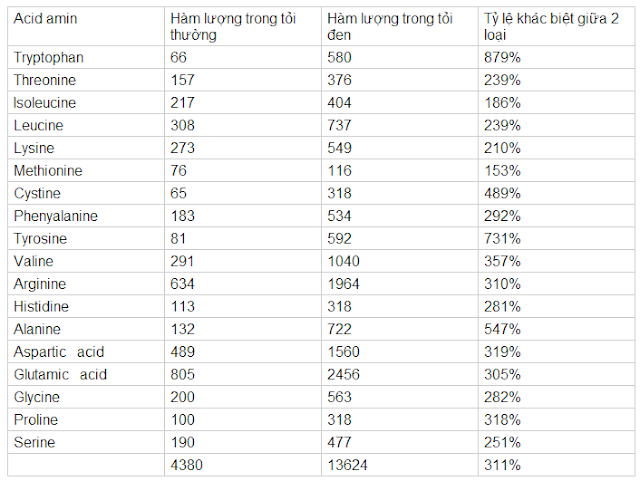
Task: Select the Glutamic acid label
Action: [60, 375]
